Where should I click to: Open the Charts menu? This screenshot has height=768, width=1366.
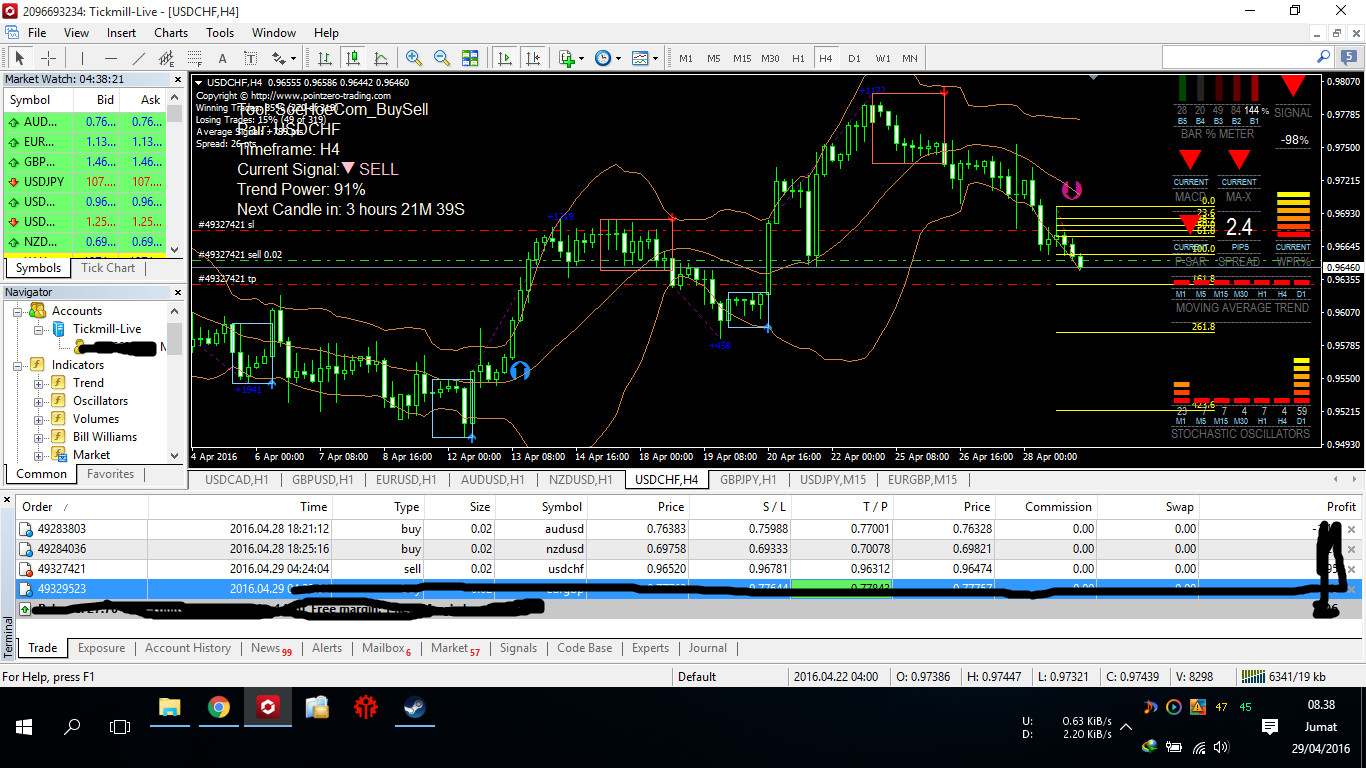[171, 32]
